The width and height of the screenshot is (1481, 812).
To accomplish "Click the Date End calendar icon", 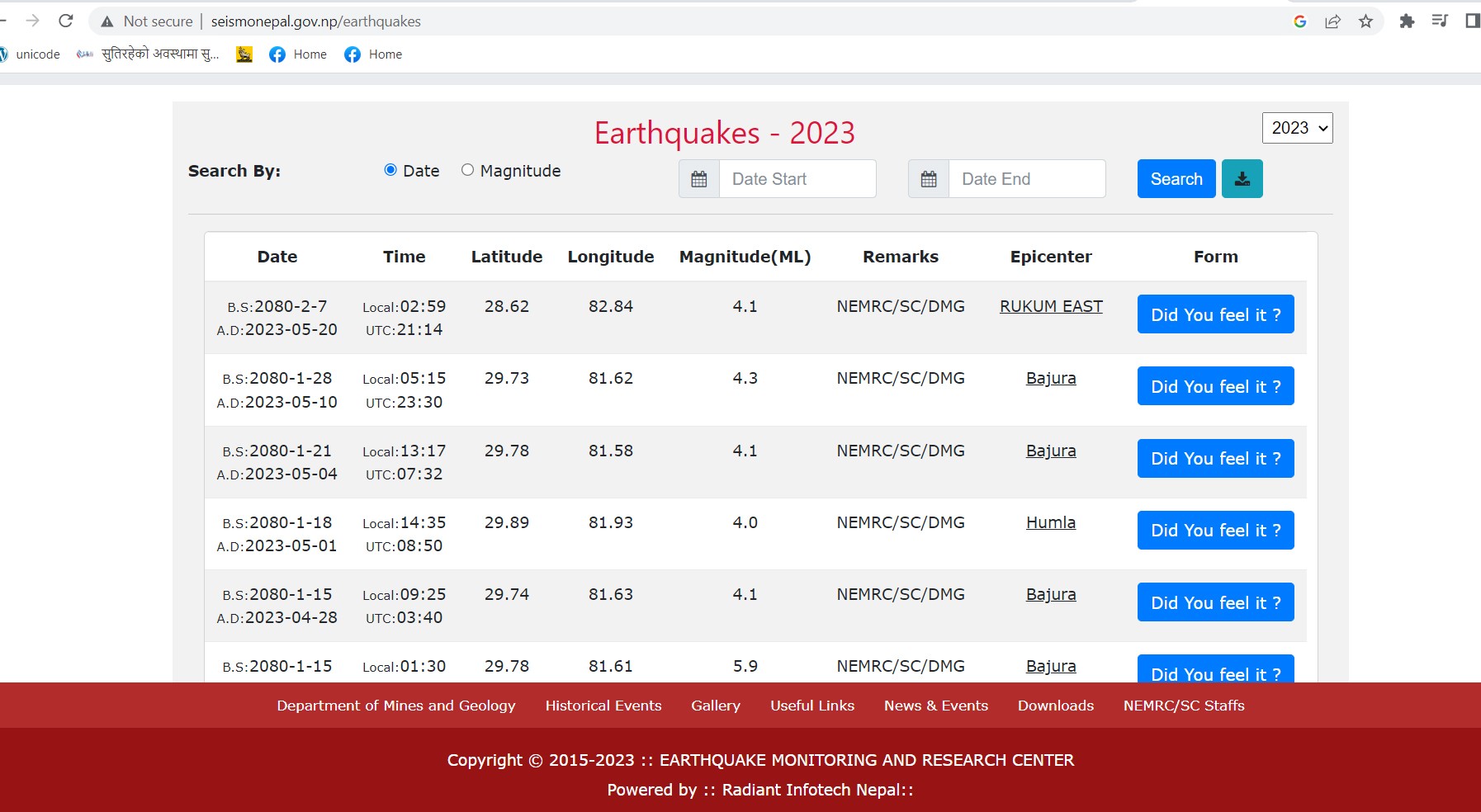I will [x=929, y=179].
